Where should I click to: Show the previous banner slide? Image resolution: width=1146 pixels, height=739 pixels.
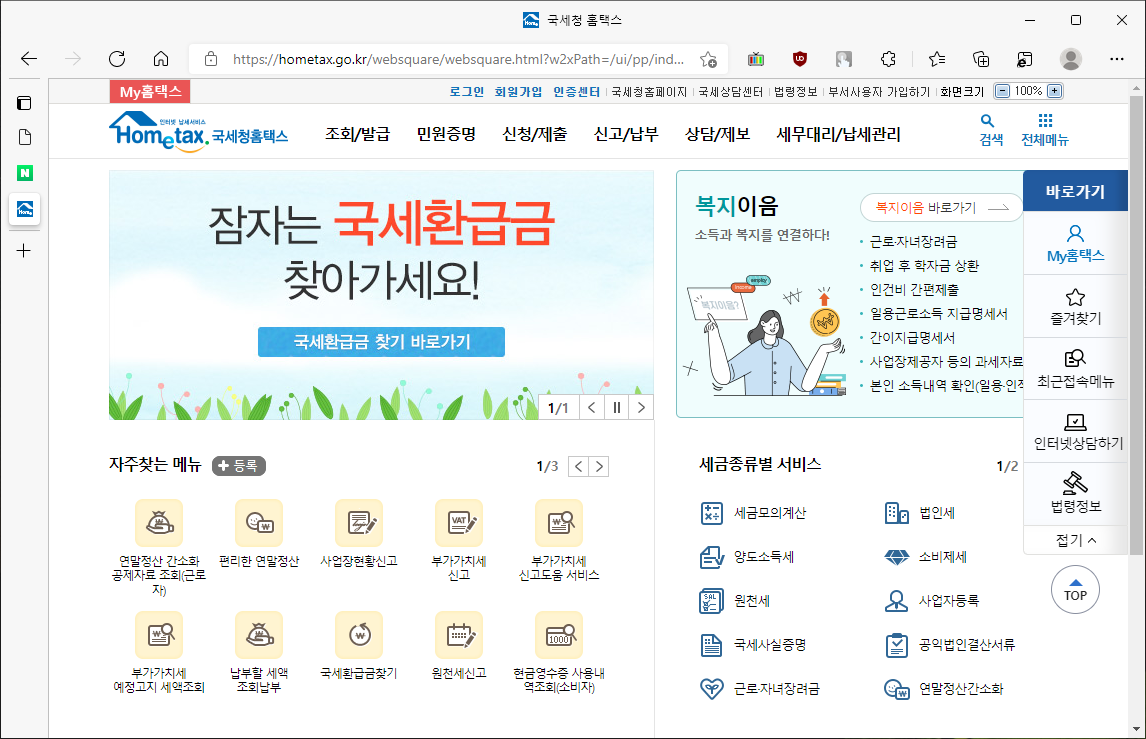click(591, 407)
